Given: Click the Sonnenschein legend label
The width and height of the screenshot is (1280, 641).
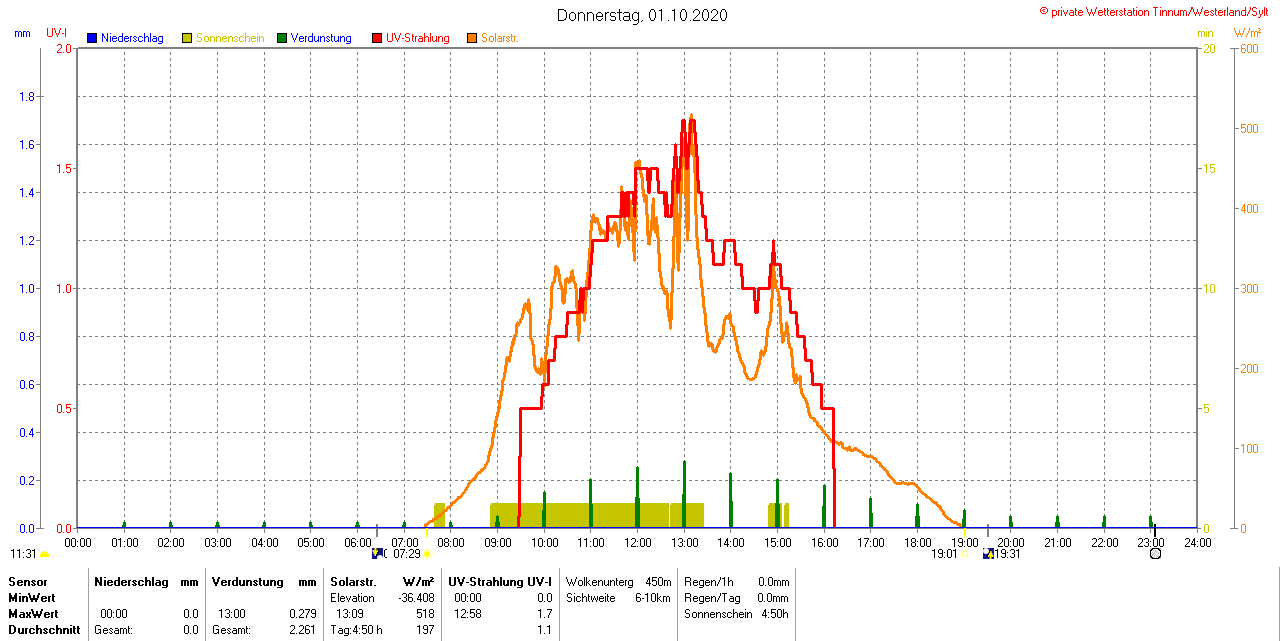Looking at the screenshot, I should tap(230, 38).
